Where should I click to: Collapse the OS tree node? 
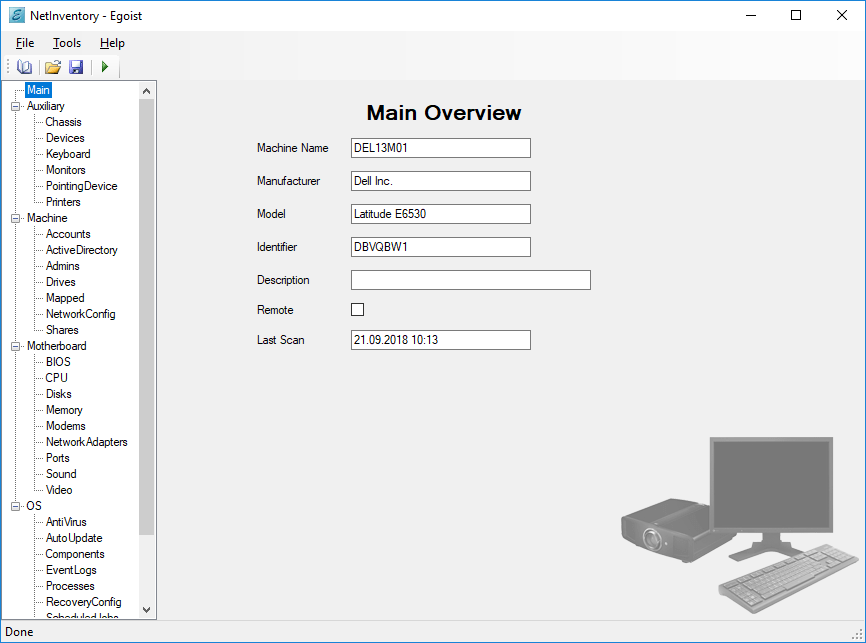point(15,506)
